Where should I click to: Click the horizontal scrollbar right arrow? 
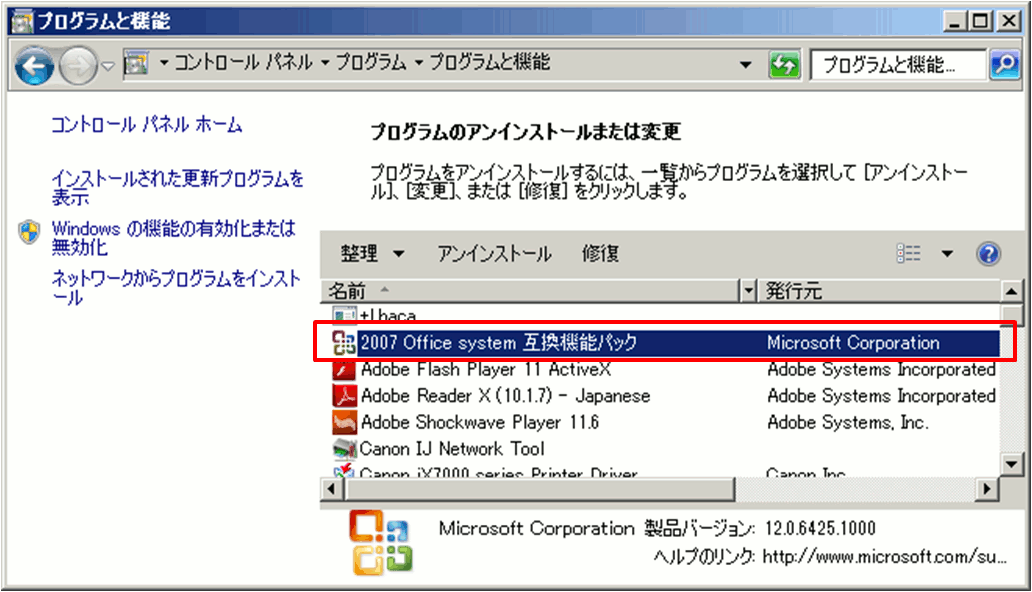[x=988, y=489]
